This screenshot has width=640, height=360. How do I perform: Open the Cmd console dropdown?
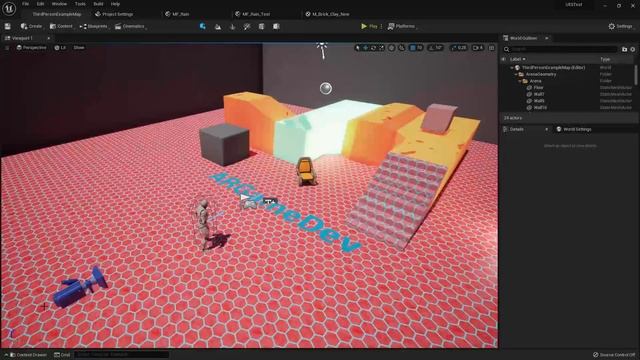(62, 355)
